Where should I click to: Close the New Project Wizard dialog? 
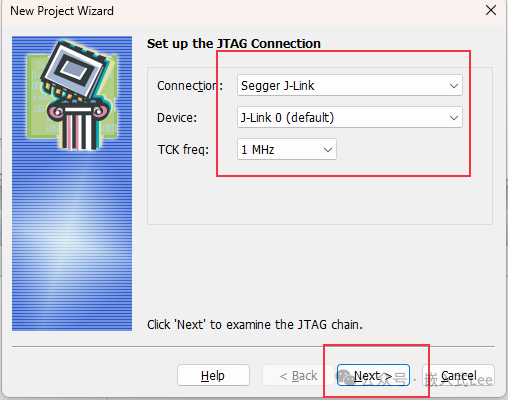(491, 10)
